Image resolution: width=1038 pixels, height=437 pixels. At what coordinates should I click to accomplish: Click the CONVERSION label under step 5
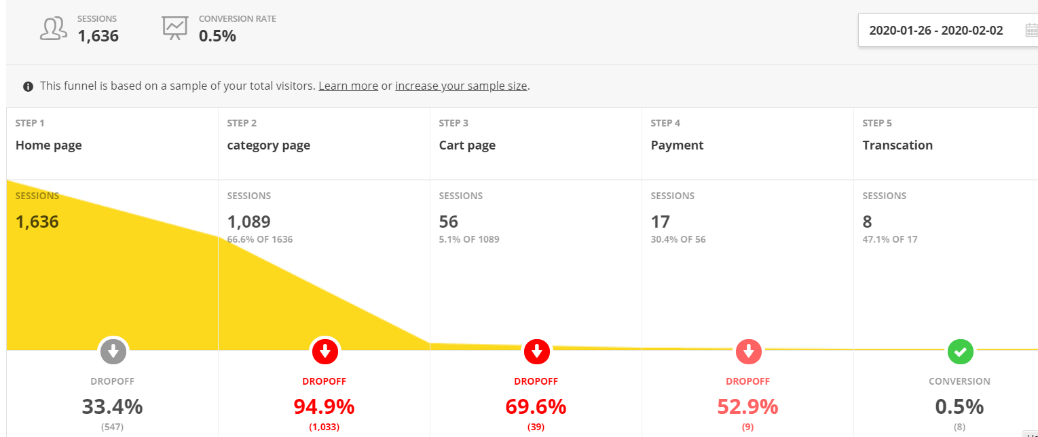(x=960, y=382)
